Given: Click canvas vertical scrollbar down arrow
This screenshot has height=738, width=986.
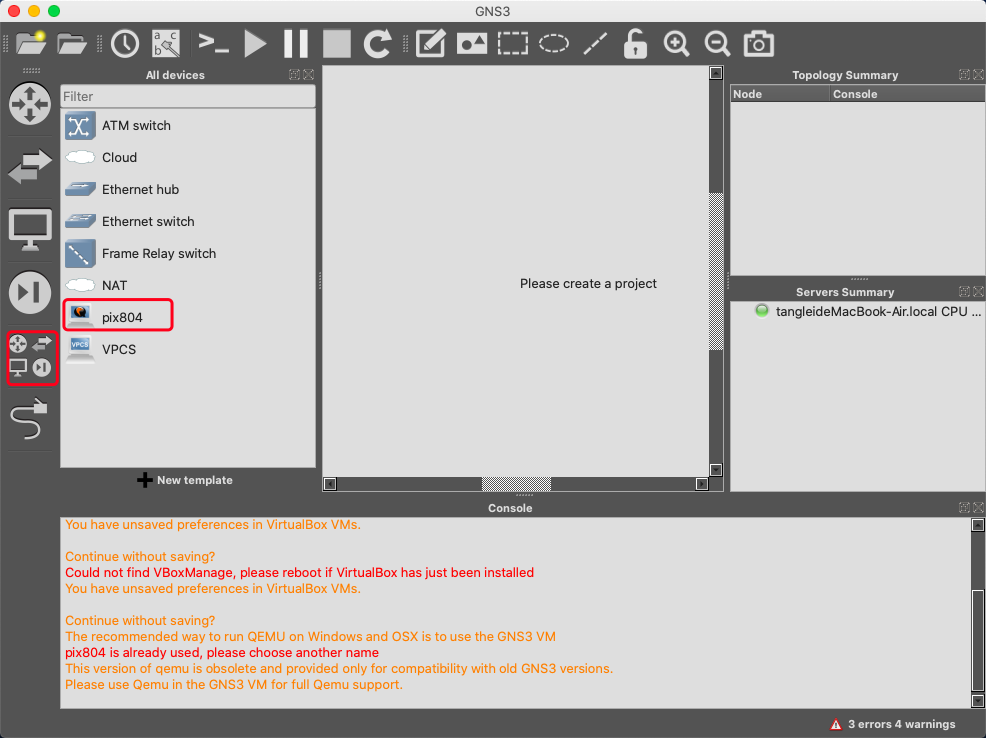Looking at the screenshot, I should click(x=716, y=470).
